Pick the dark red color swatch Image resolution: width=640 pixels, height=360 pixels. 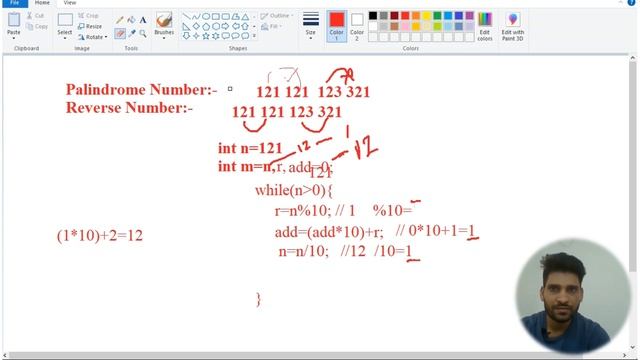tap(394, 16)
